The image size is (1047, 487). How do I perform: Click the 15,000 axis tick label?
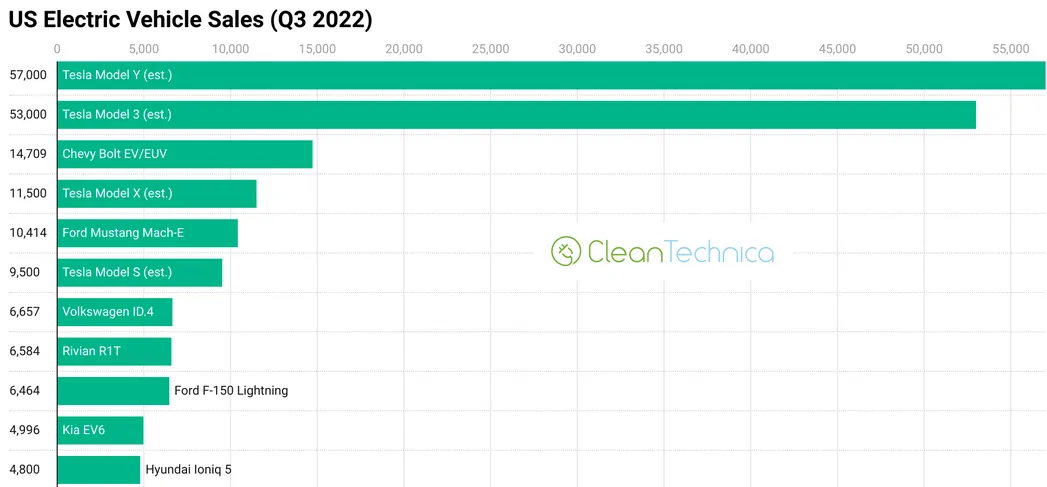tap(317, 49)
